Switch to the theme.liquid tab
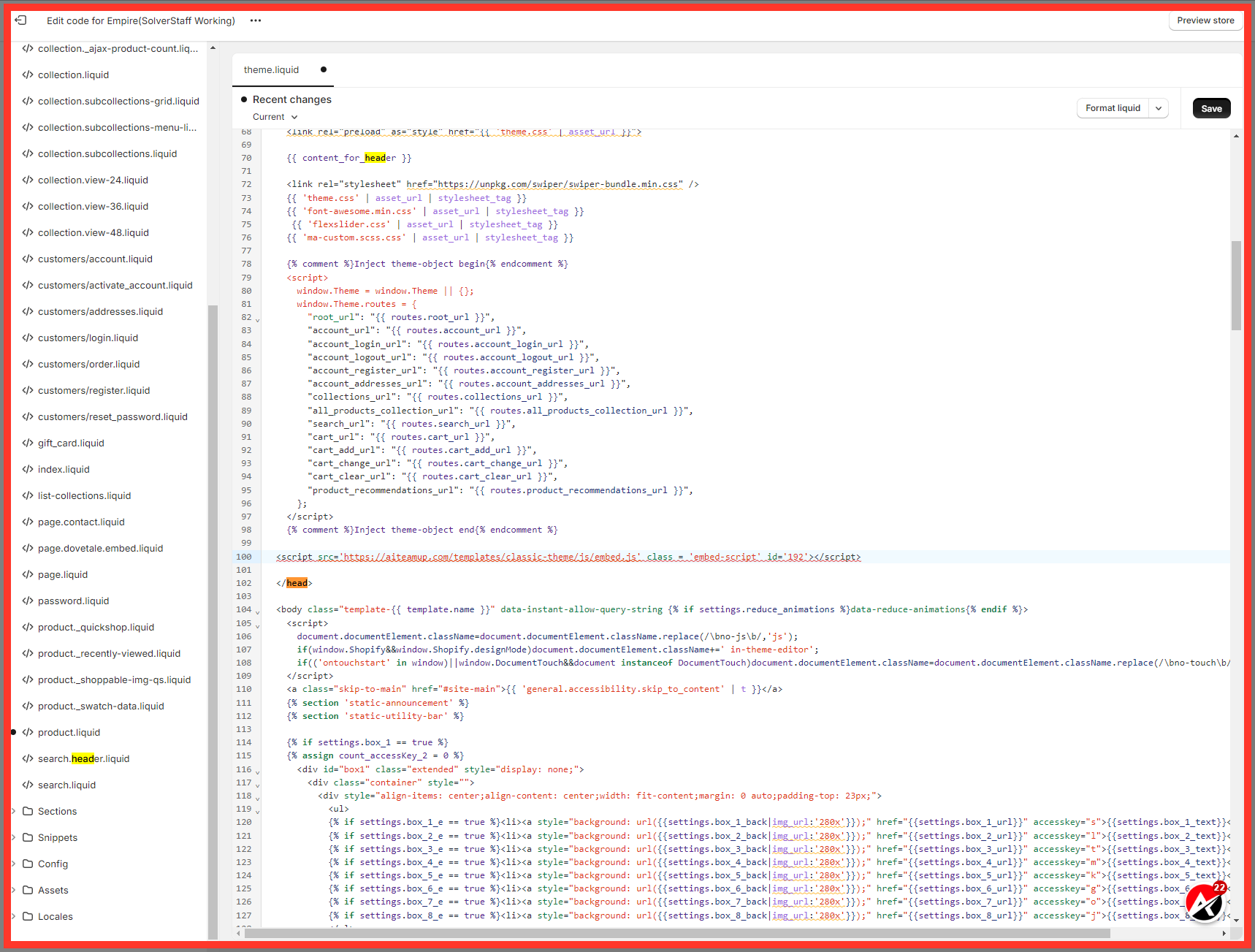Image resolution: width=1255 pixels, height=952 pixels. [272, 70]
